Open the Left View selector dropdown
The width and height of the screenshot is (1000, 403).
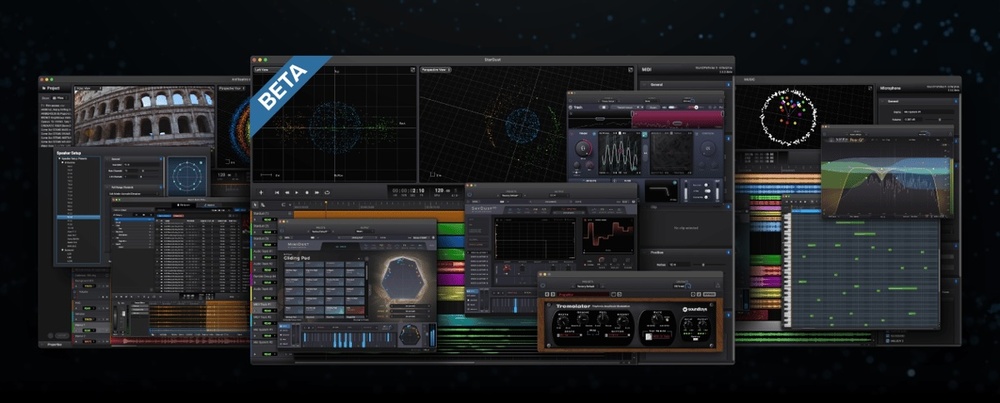[x=263, y=71]
